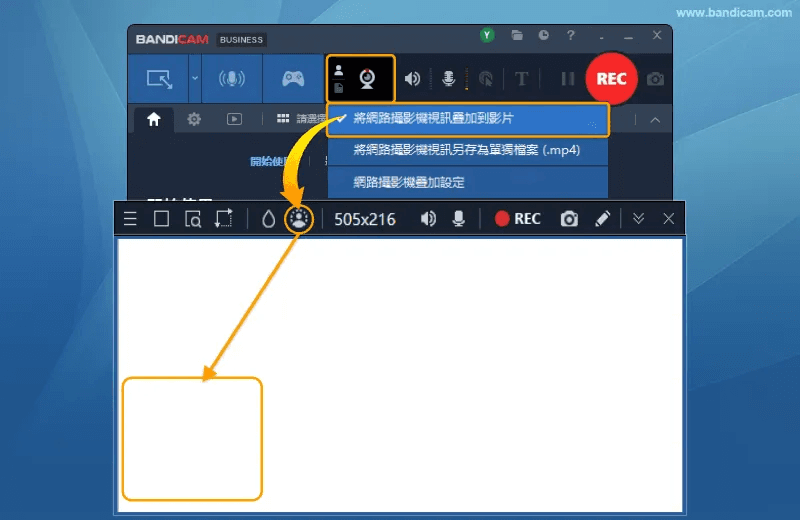Open the hamburger menu in recording bar
Screen dimensions: 800x520
click(x=130, y=219)
